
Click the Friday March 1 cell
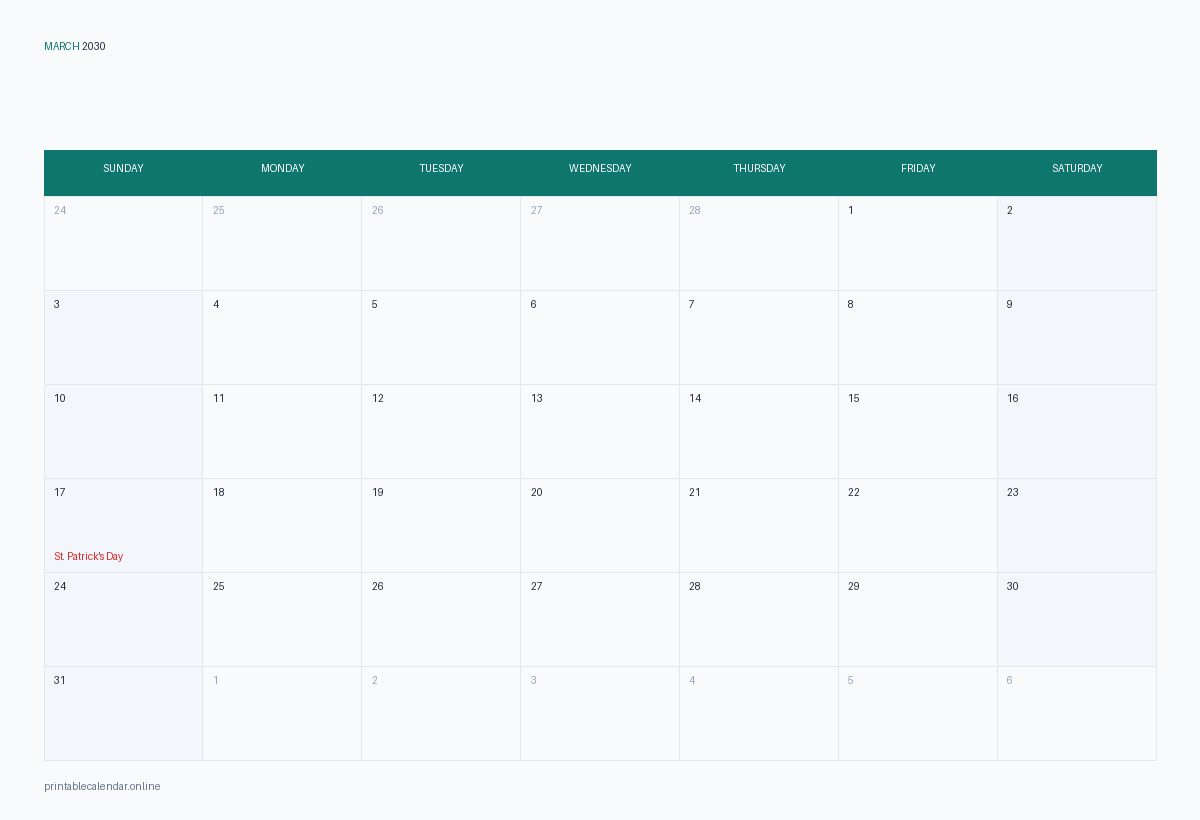pos(918,243)
